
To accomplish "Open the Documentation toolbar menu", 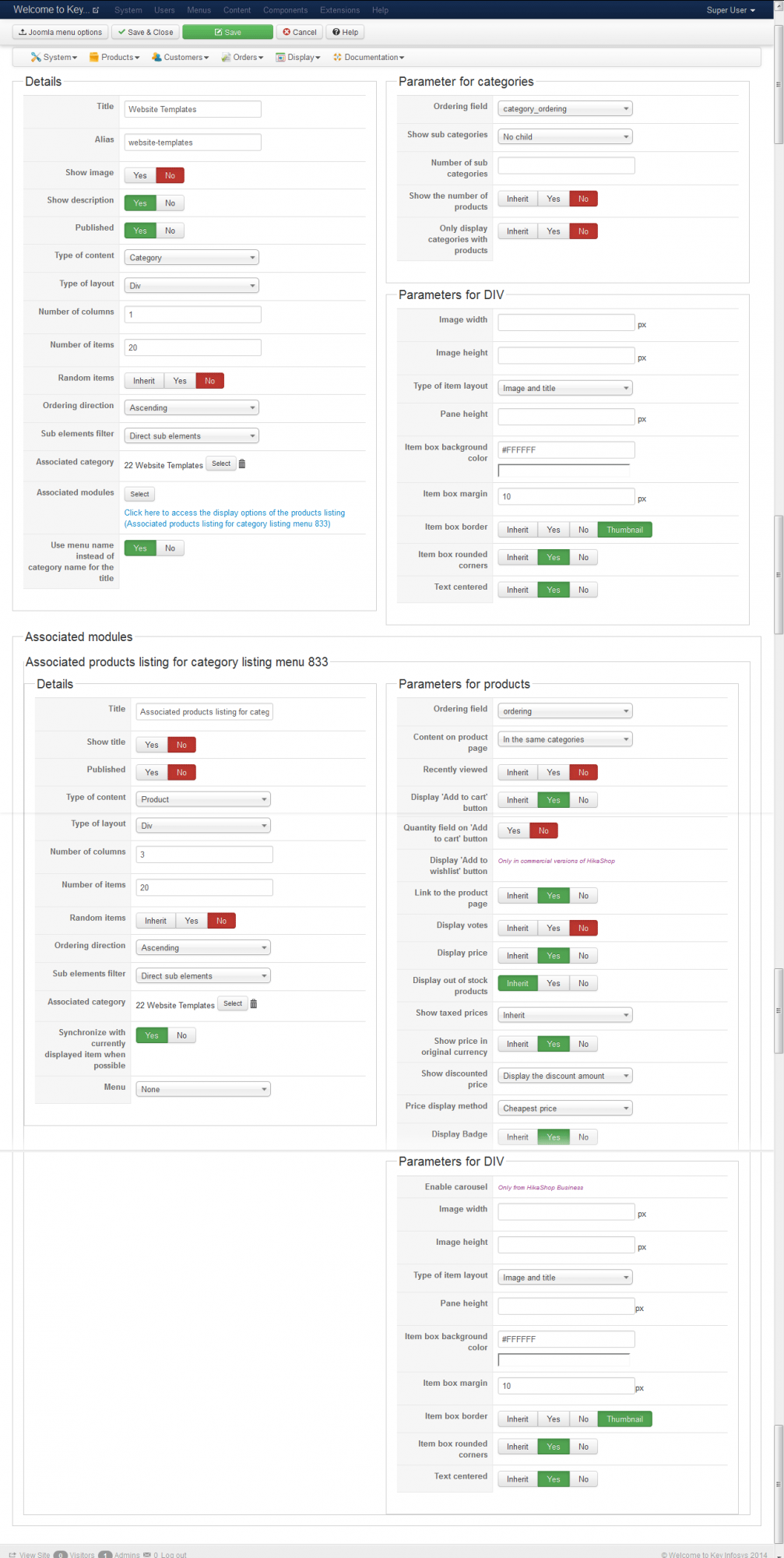I will [x=369, y=58].
